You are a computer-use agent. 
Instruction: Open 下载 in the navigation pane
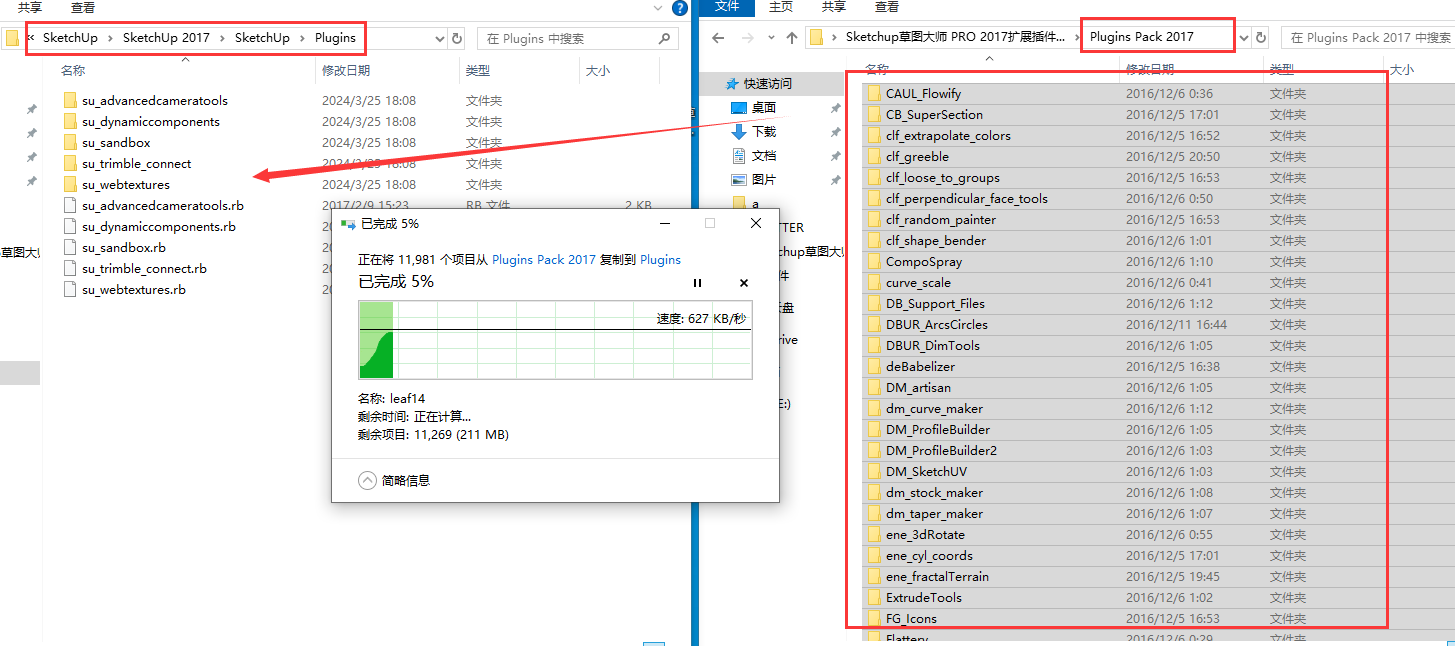(x=764, y=132)
